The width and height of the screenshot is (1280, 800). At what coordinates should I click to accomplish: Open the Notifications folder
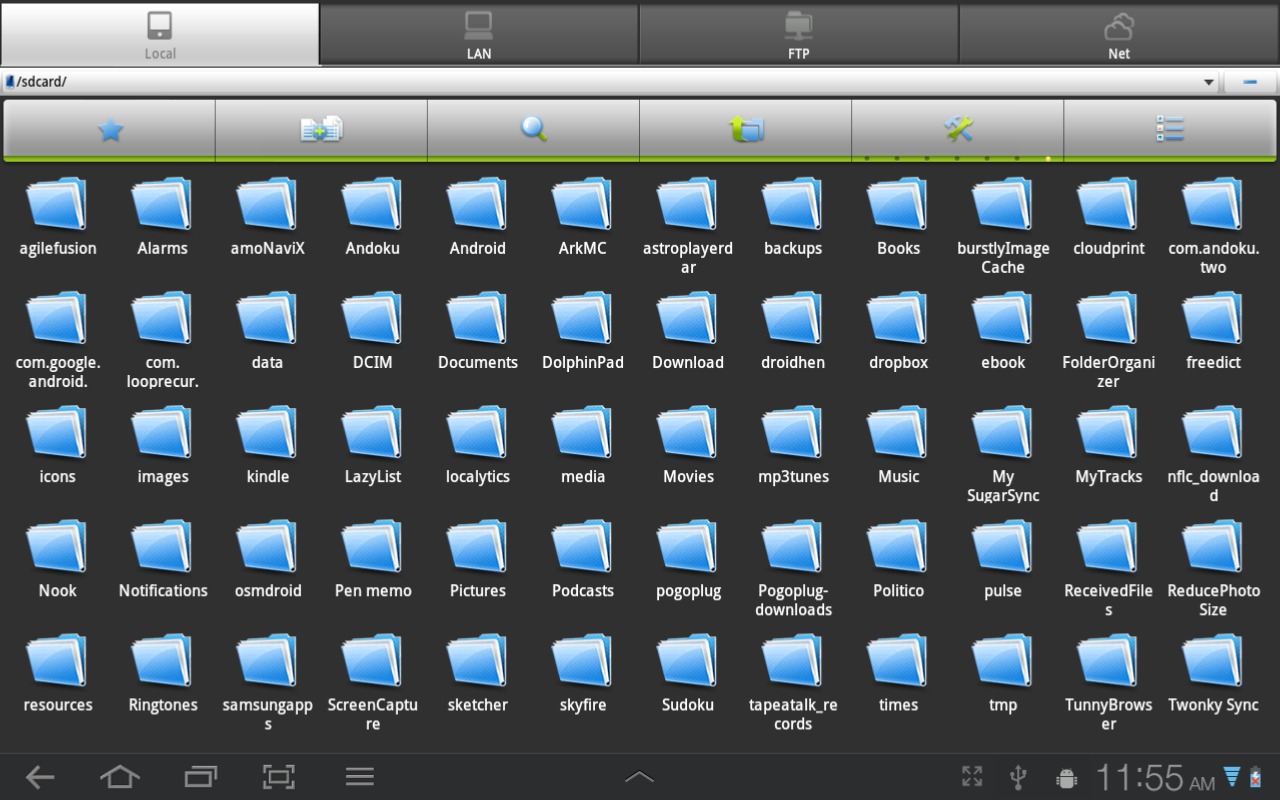coord(162,558)
